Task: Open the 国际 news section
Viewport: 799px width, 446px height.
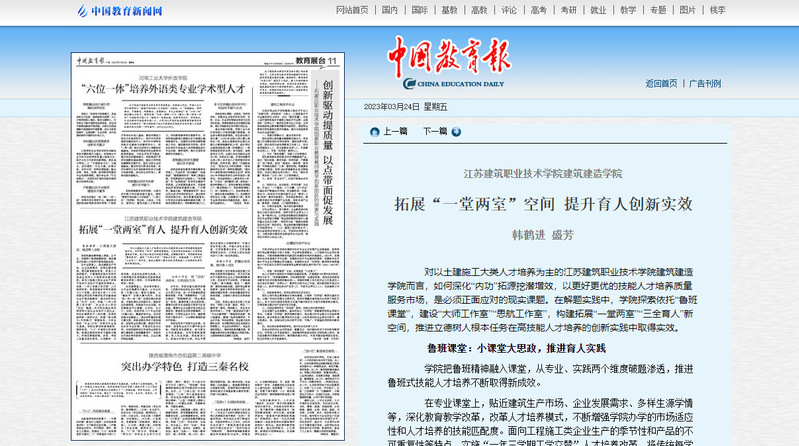Action: [420, 10]
